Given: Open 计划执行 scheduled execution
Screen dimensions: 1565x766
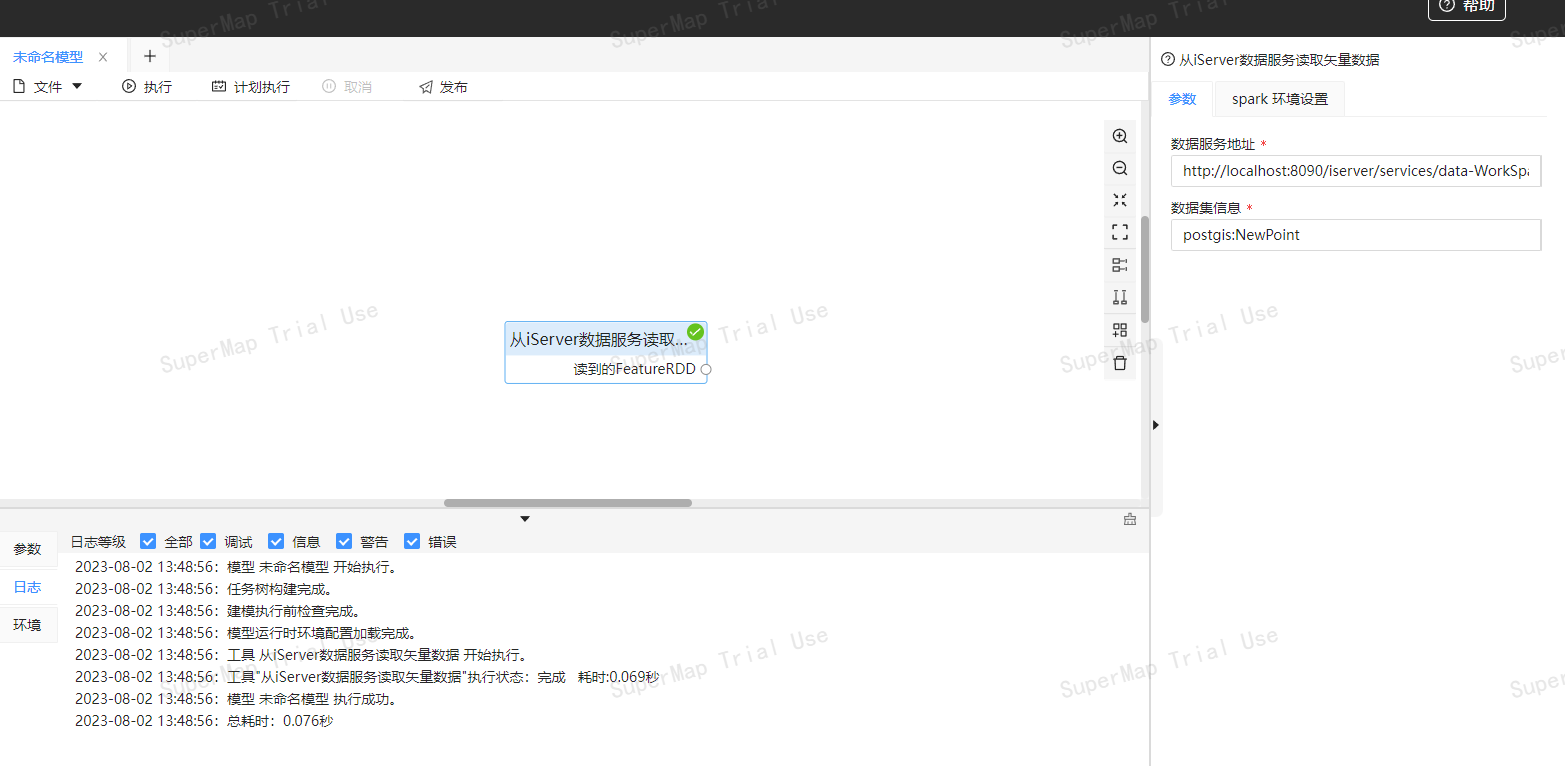Looking at the screenshot, I should [x=251, y=87].
